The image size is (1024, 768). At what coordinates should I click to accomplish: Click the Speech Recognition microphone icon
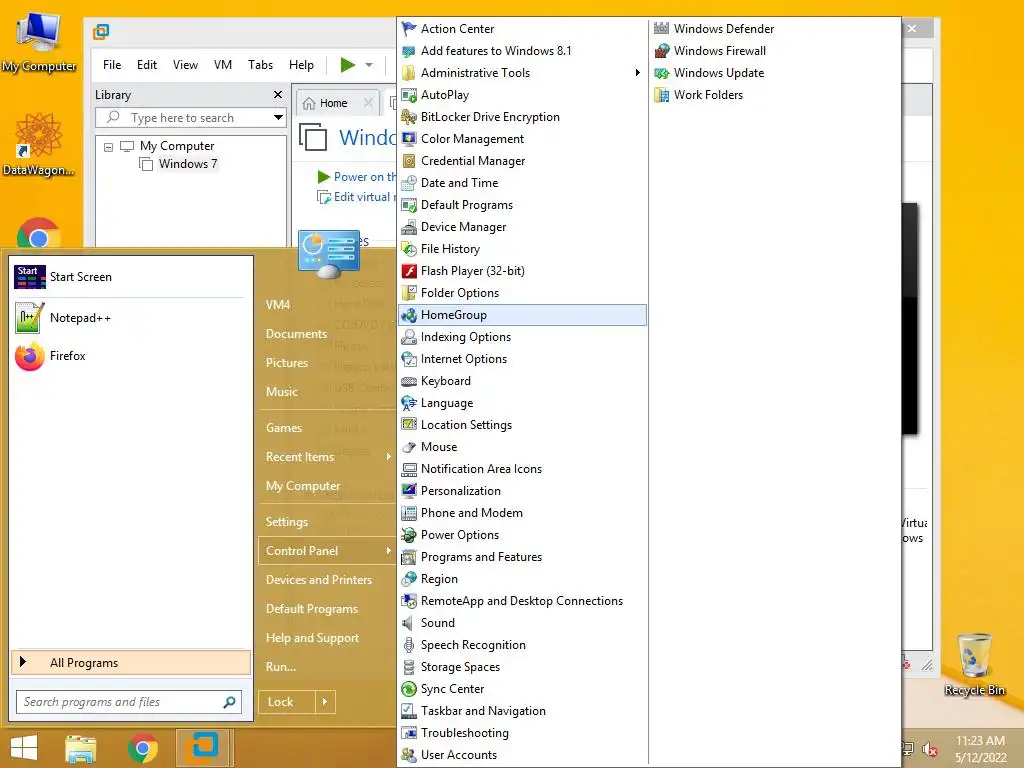409,645
